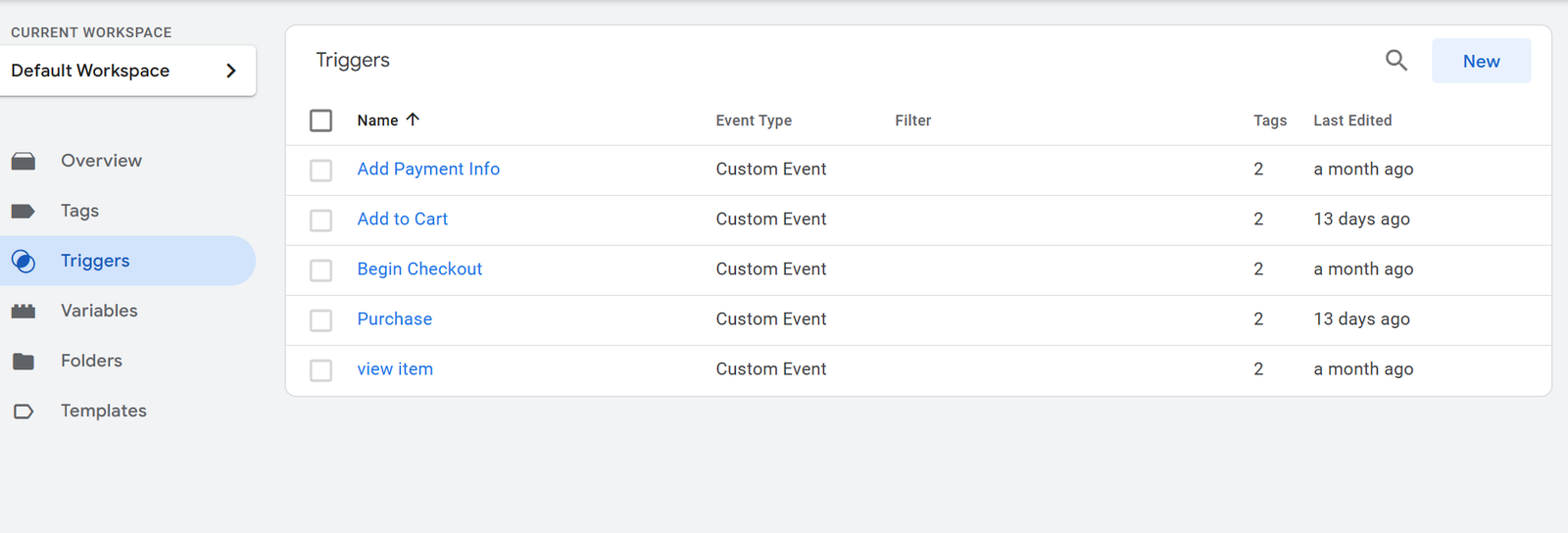Click the Variables brick icon
1568x533 pixels.
[x=24, y=312]
